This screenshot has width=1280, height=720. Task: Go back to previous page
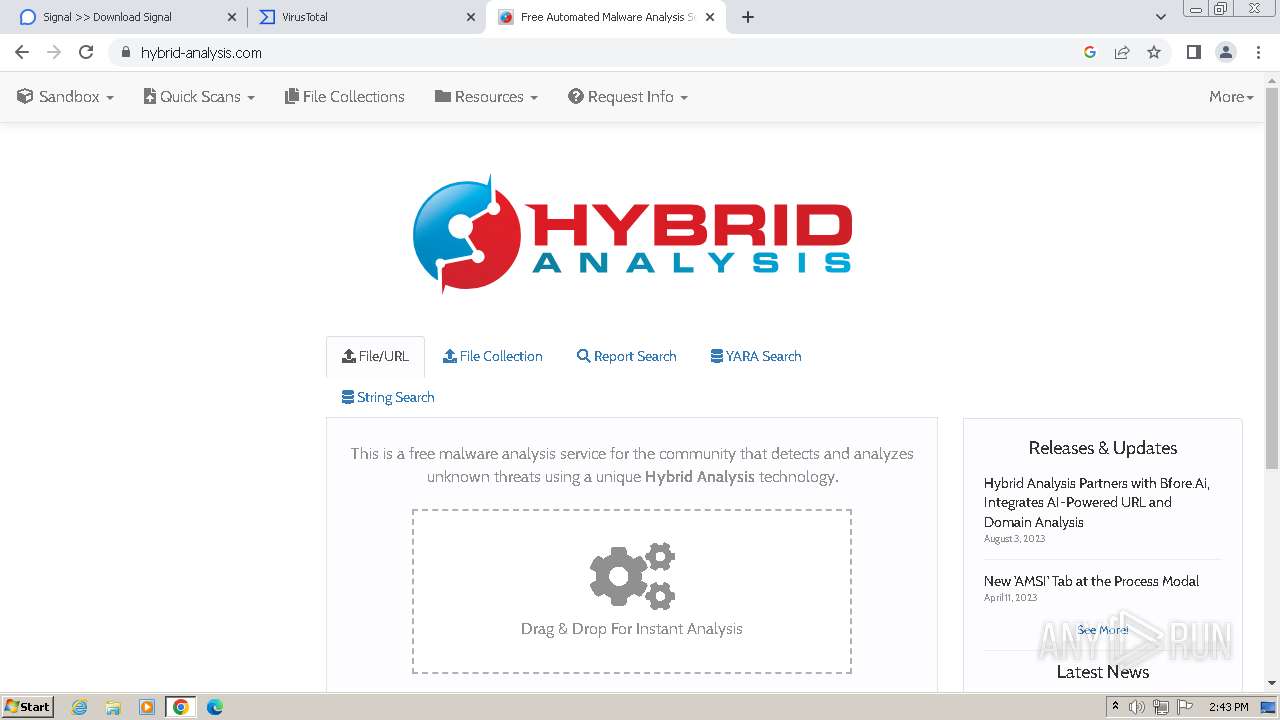pos(22,52)
